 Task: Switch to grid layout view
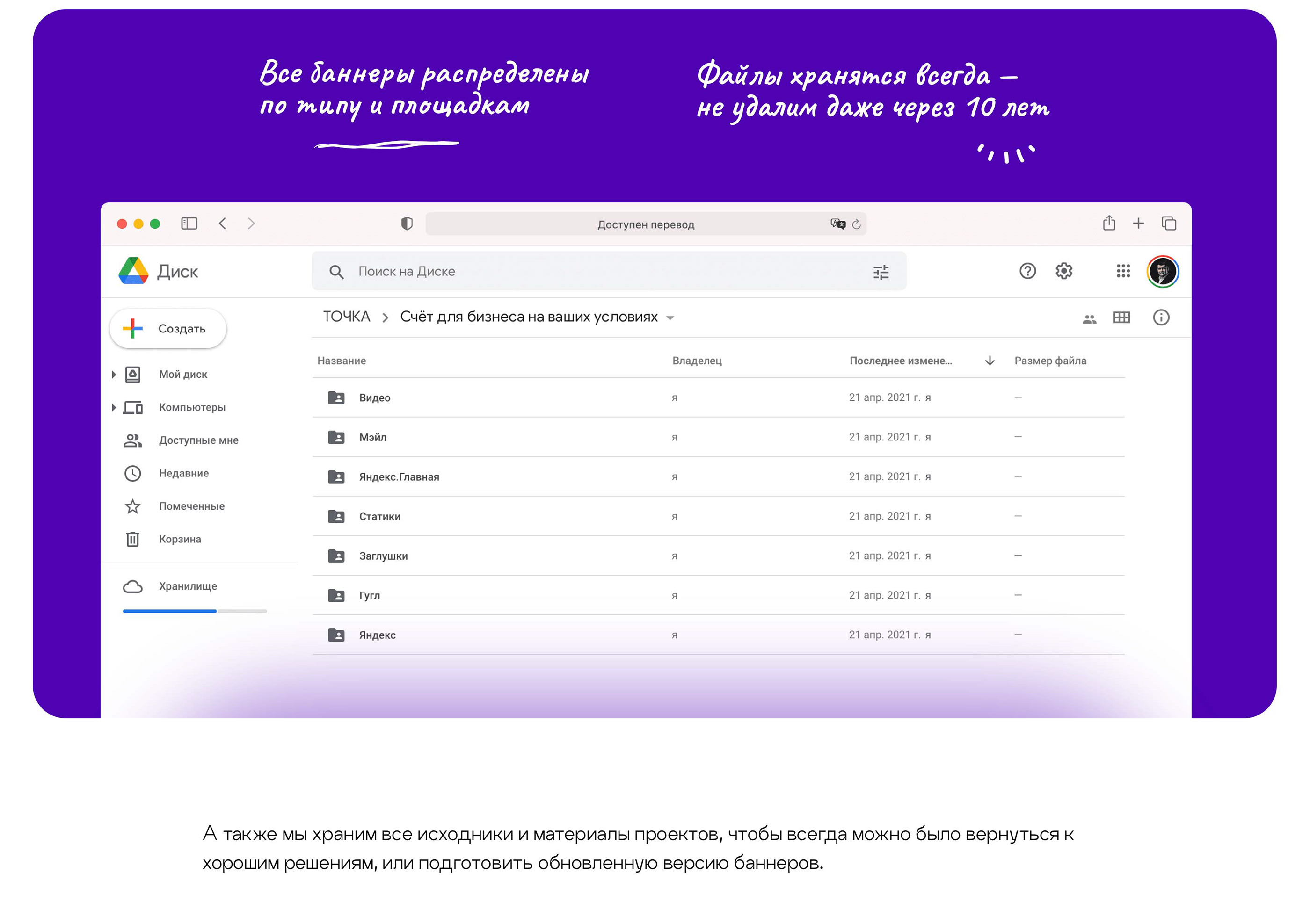pyautogui.click(x=1121, y=318)
